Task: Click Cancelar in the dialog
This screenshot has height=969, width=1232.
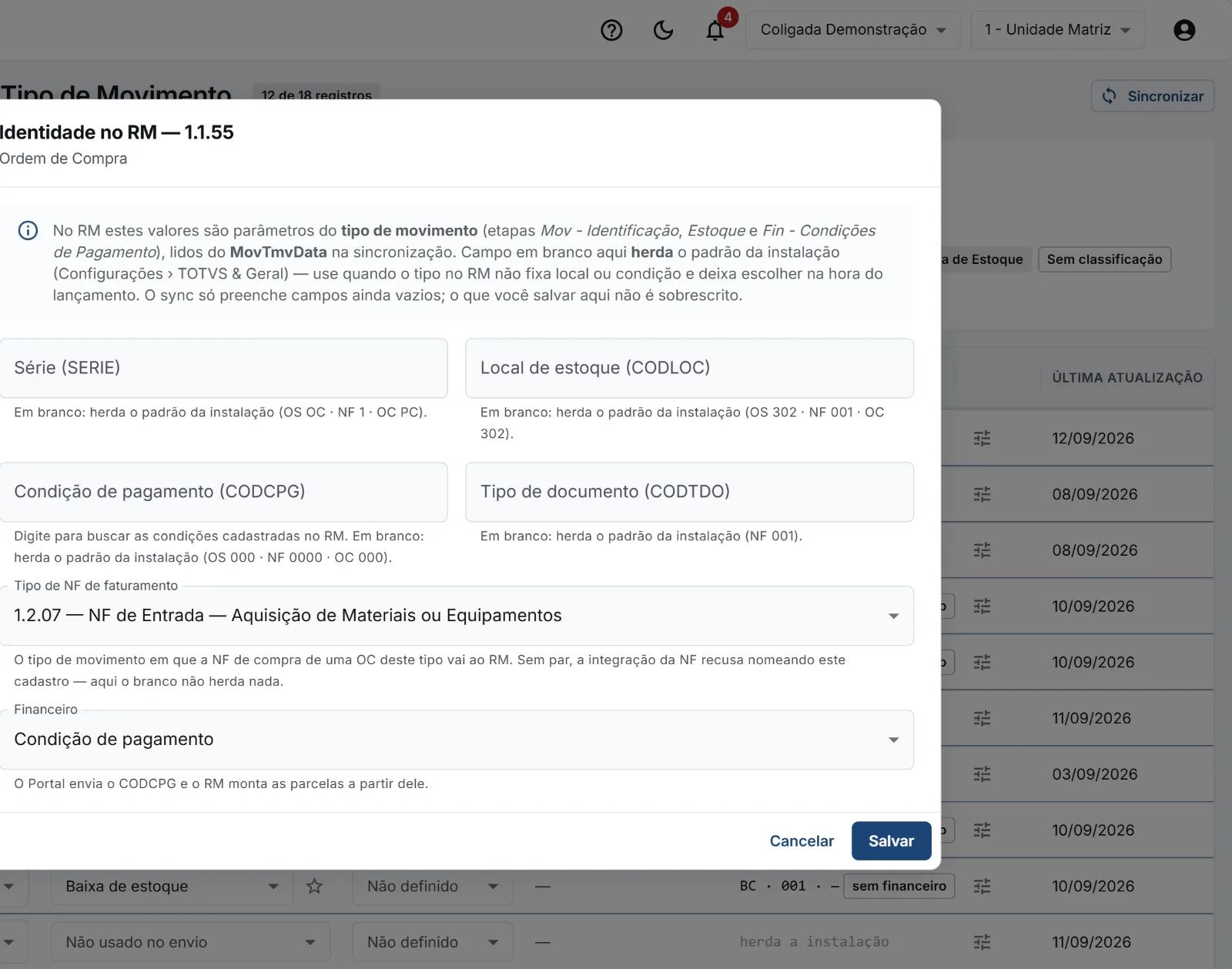Action: [x=802, y=841]
